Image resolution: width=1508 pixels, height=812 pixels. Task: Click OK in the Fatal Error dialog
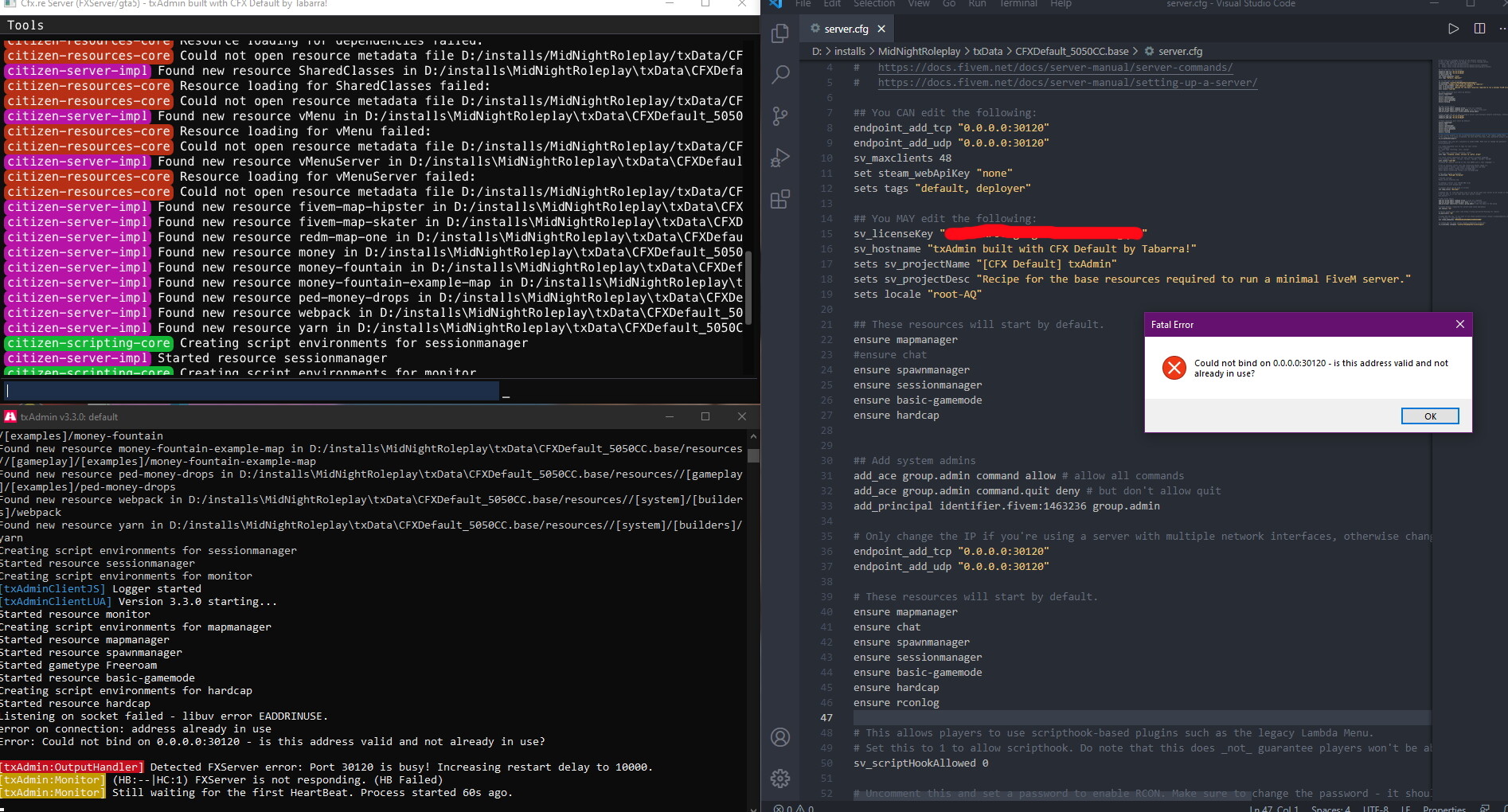tap(1430, 416)
